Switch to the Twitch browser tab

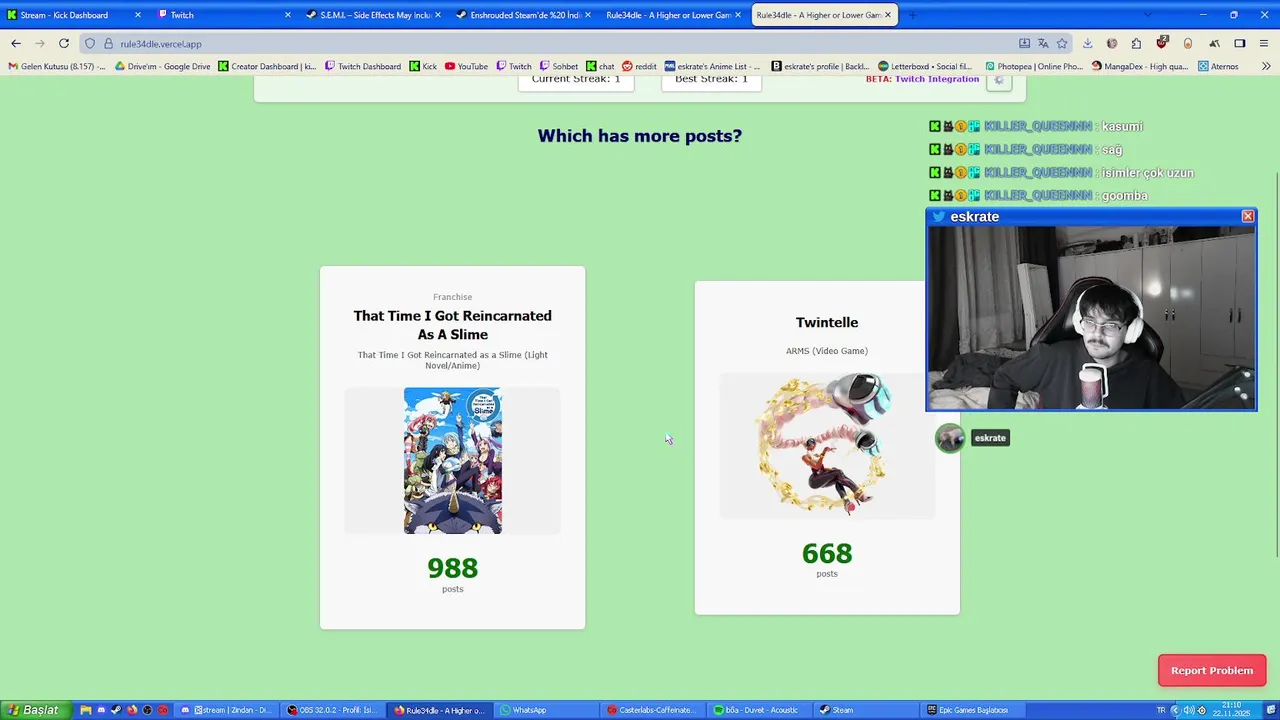coord(225,15)
